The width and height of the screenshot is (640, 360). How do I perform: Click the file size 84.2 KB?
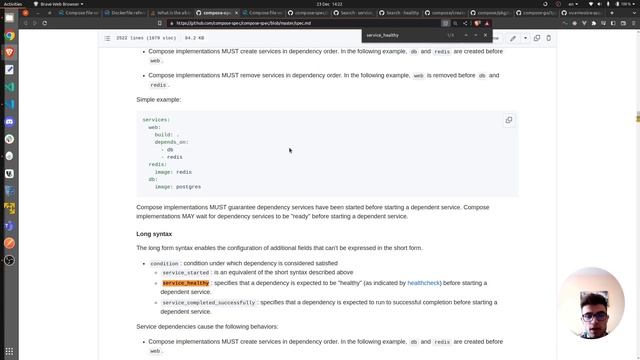194,38
